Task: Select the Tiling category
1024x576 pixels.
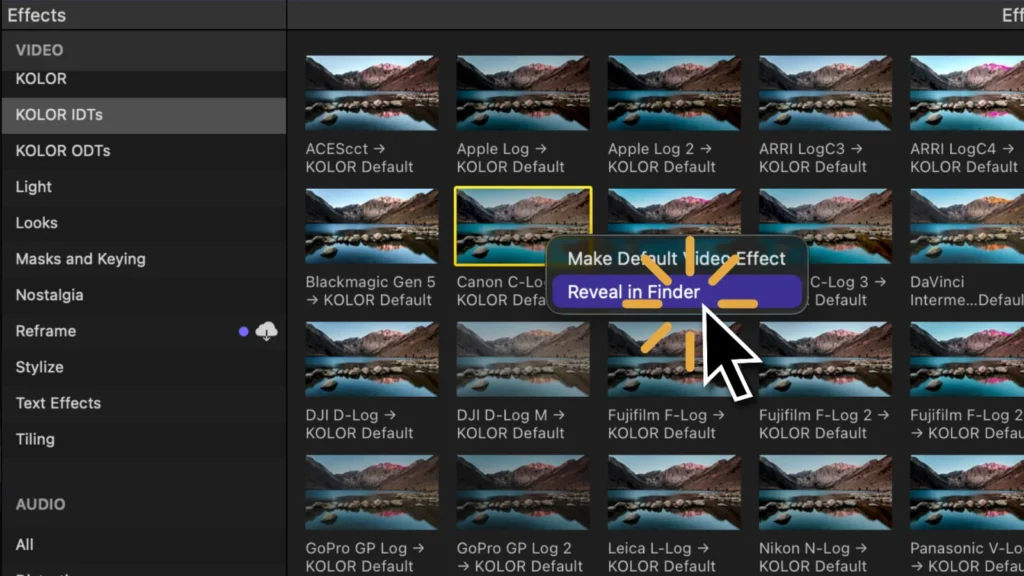Action: [x=144, y=439]
